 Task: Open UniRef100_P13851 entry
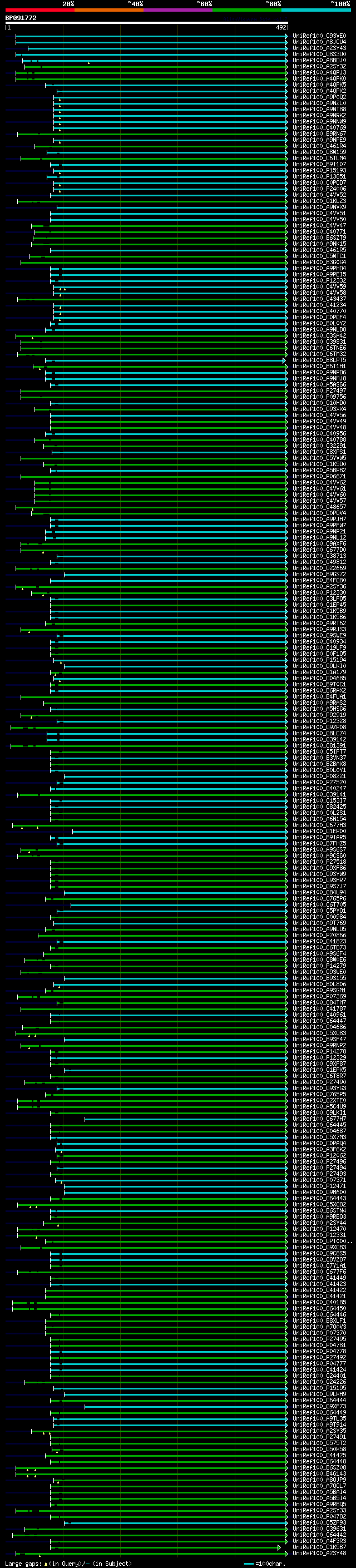(x=319, y=176)
